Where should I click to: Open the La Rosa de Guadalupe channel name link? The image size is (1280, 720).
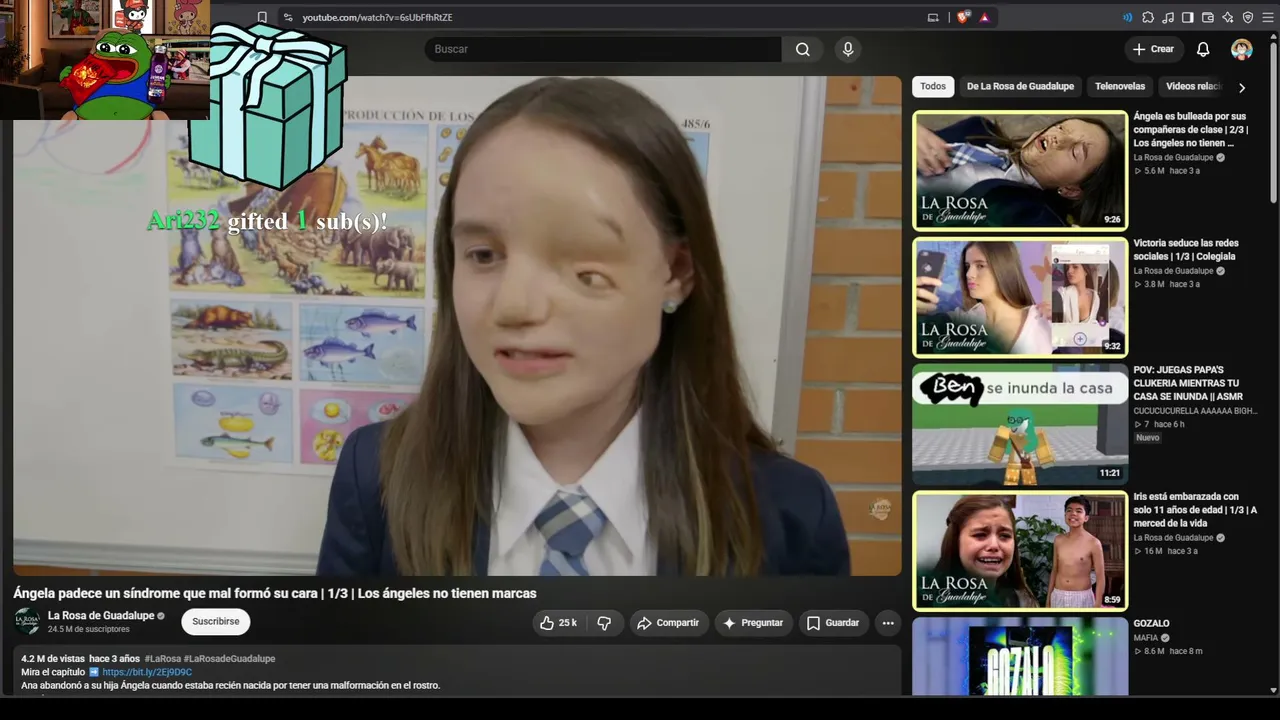point(101,616)
